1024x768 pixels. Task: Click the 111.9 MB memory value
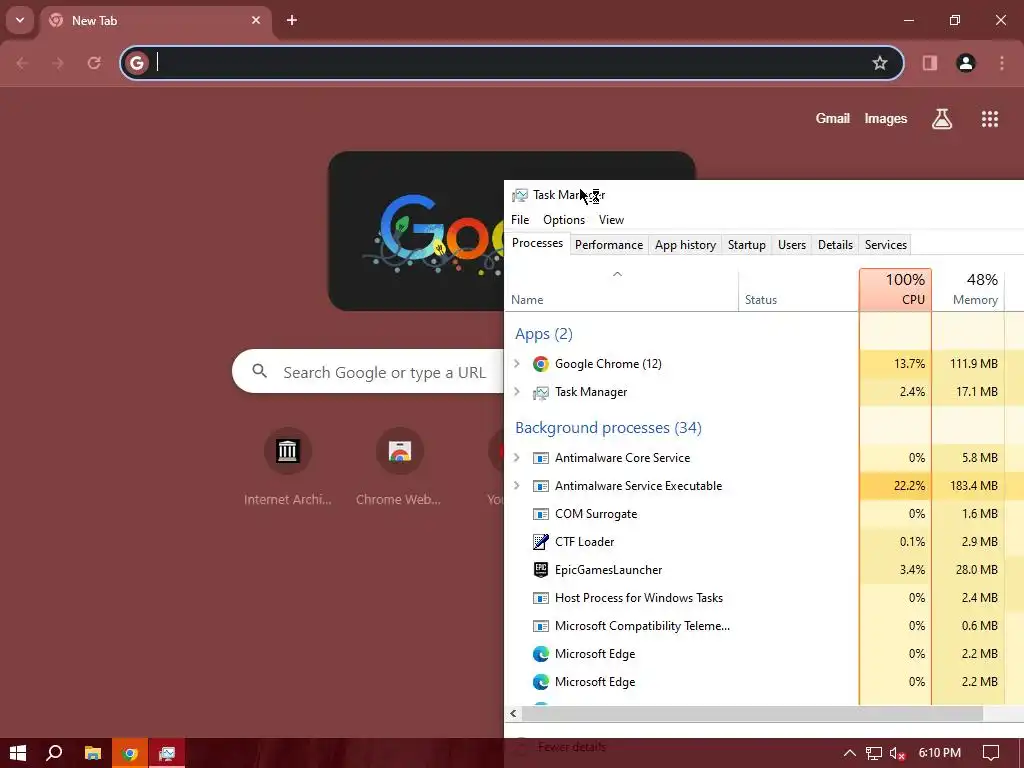[974, 363]
